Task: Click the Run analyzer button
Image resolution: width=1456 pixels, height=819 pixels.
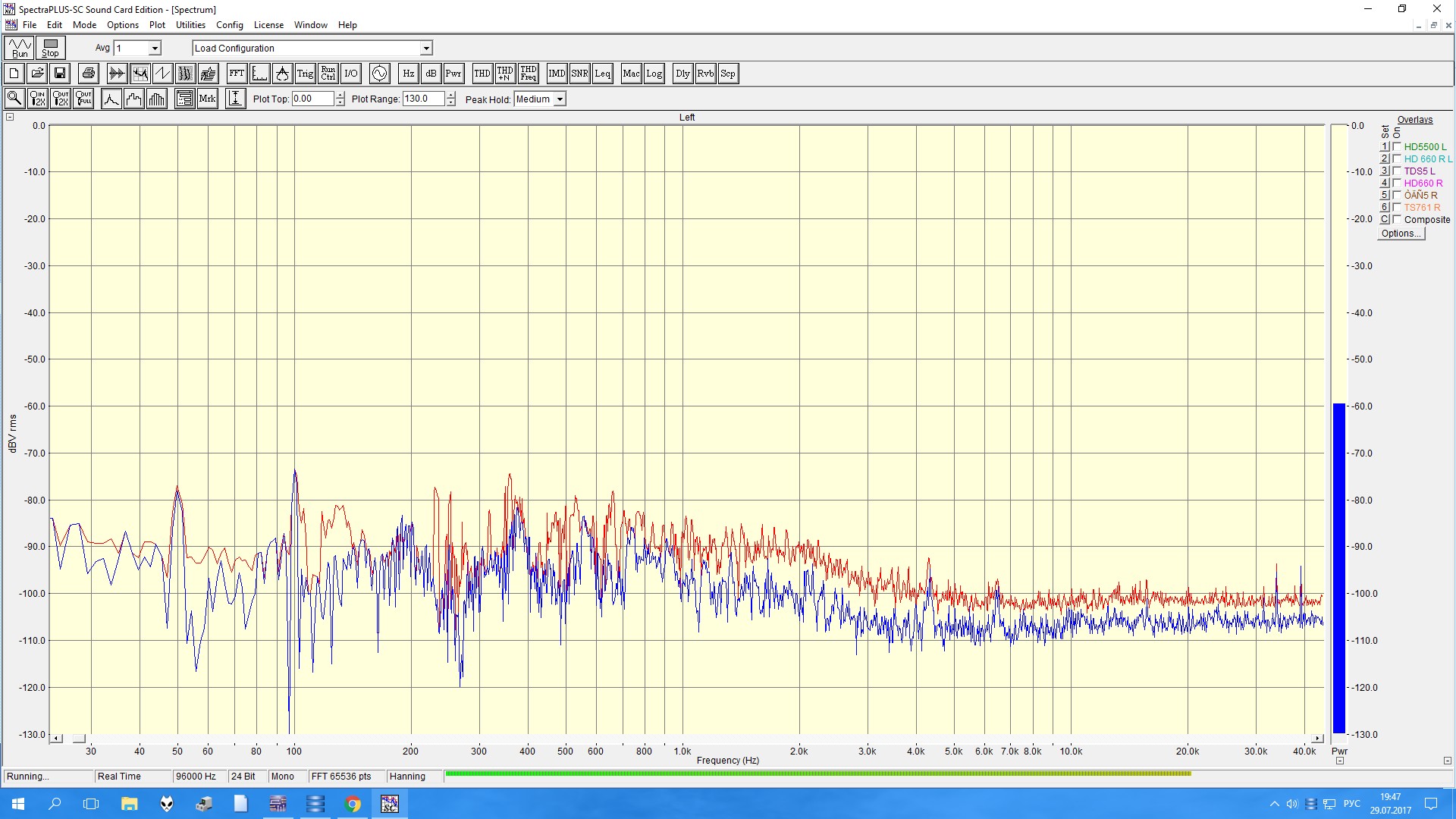Action: tap(20, 48)
